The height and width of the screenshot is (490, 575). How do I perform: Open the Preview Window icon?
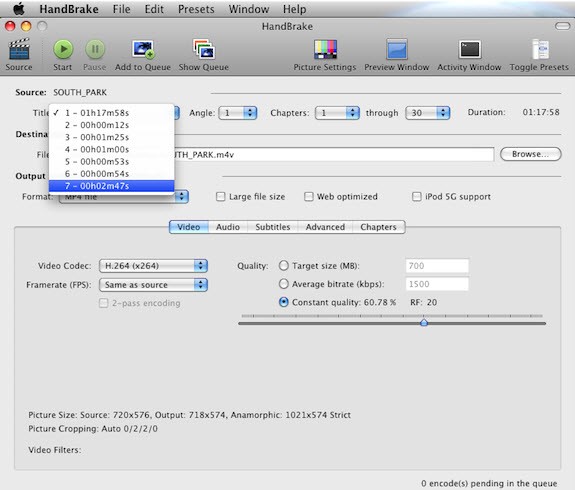pos(396,49)
